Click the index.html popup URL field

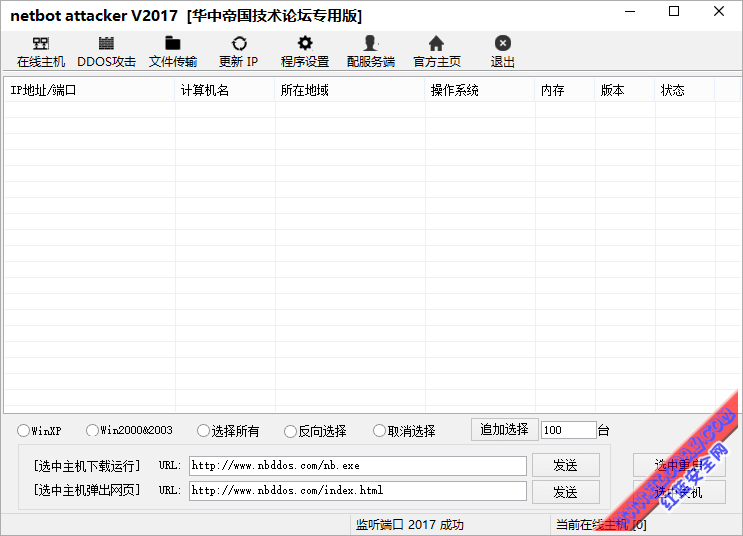358,491
